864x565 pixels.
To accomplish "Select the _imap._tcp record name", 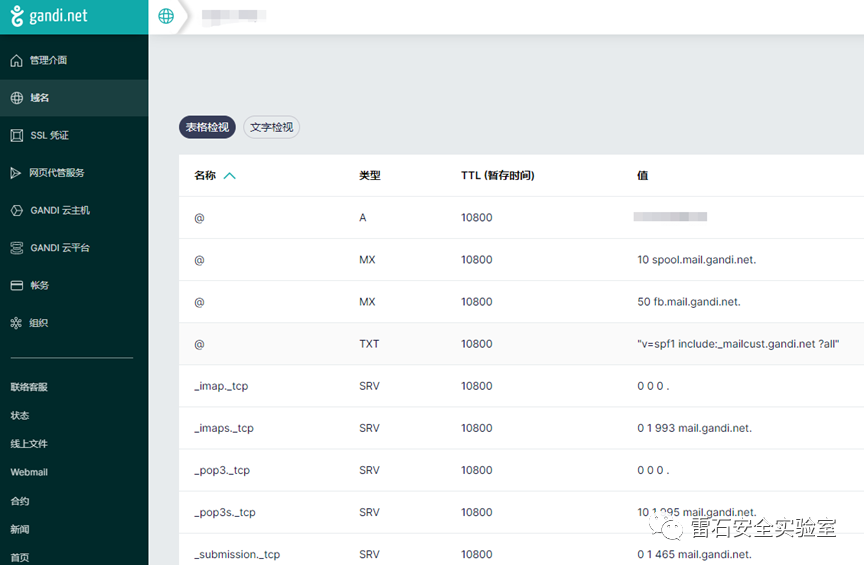I will (x=221, y=386).
